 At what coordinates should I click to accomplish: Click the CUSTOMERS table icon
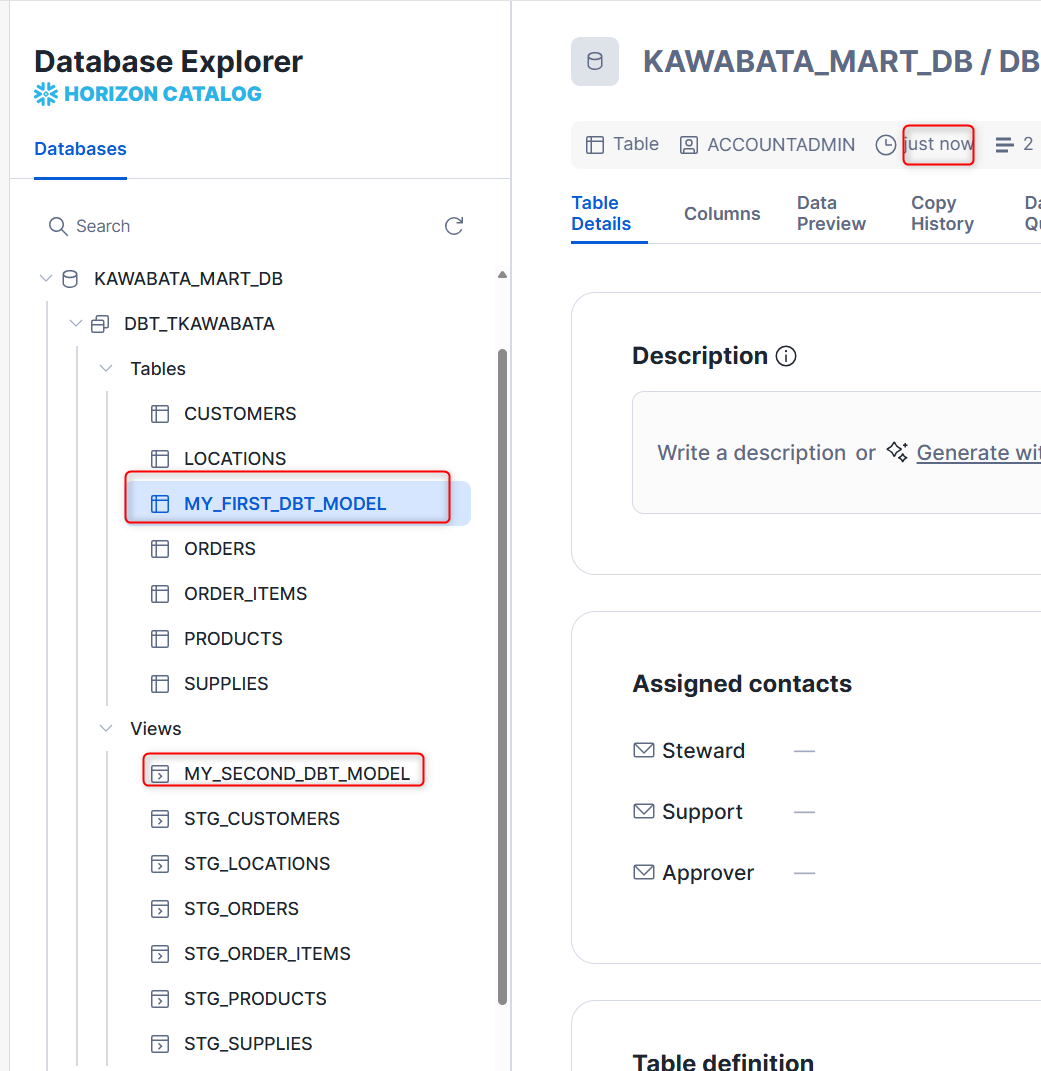coord(160,414)
